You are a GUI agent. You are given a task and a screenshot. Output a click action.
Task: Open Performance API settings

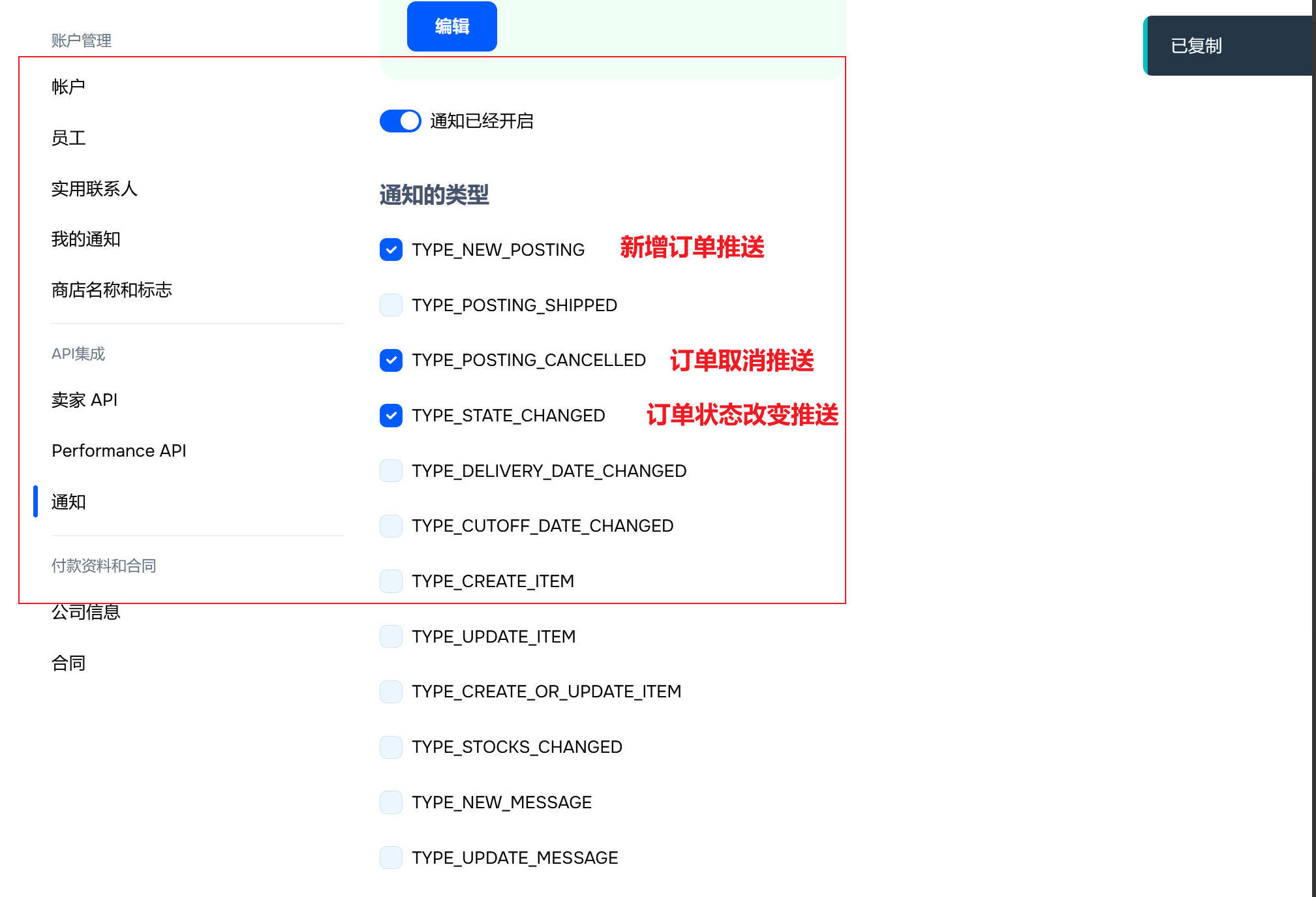(x=119, y=450)
